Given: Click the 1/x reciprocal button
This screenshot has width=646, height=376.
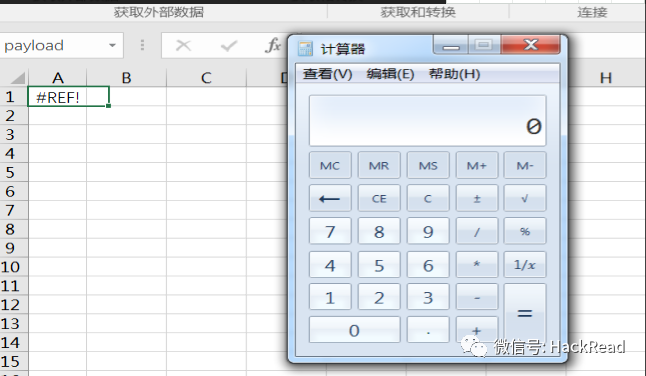Looking at the screenshot, I should 525,265.
